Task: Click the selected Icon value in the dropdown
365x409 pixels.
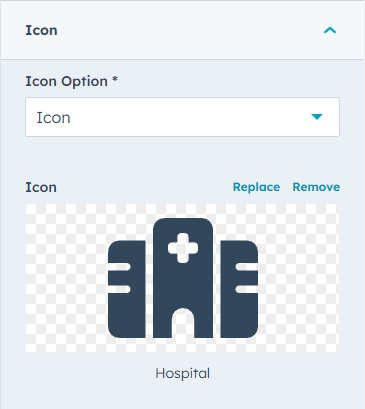Action: tap(53, 118)
